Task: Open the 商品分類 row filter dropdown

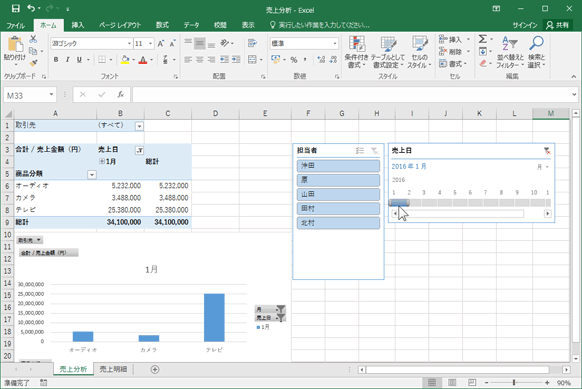Action: [x=92, y=174]
